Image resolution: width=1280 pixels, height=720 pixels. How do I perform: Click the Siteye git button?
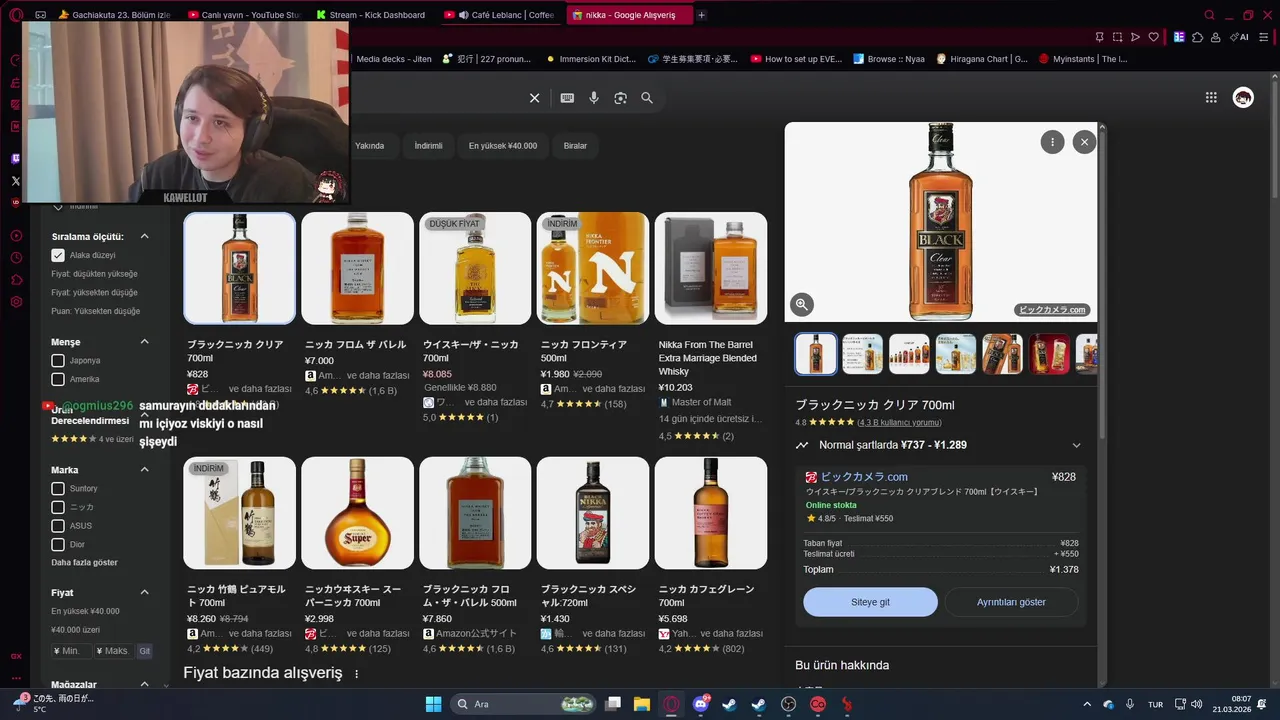point(870,602)
